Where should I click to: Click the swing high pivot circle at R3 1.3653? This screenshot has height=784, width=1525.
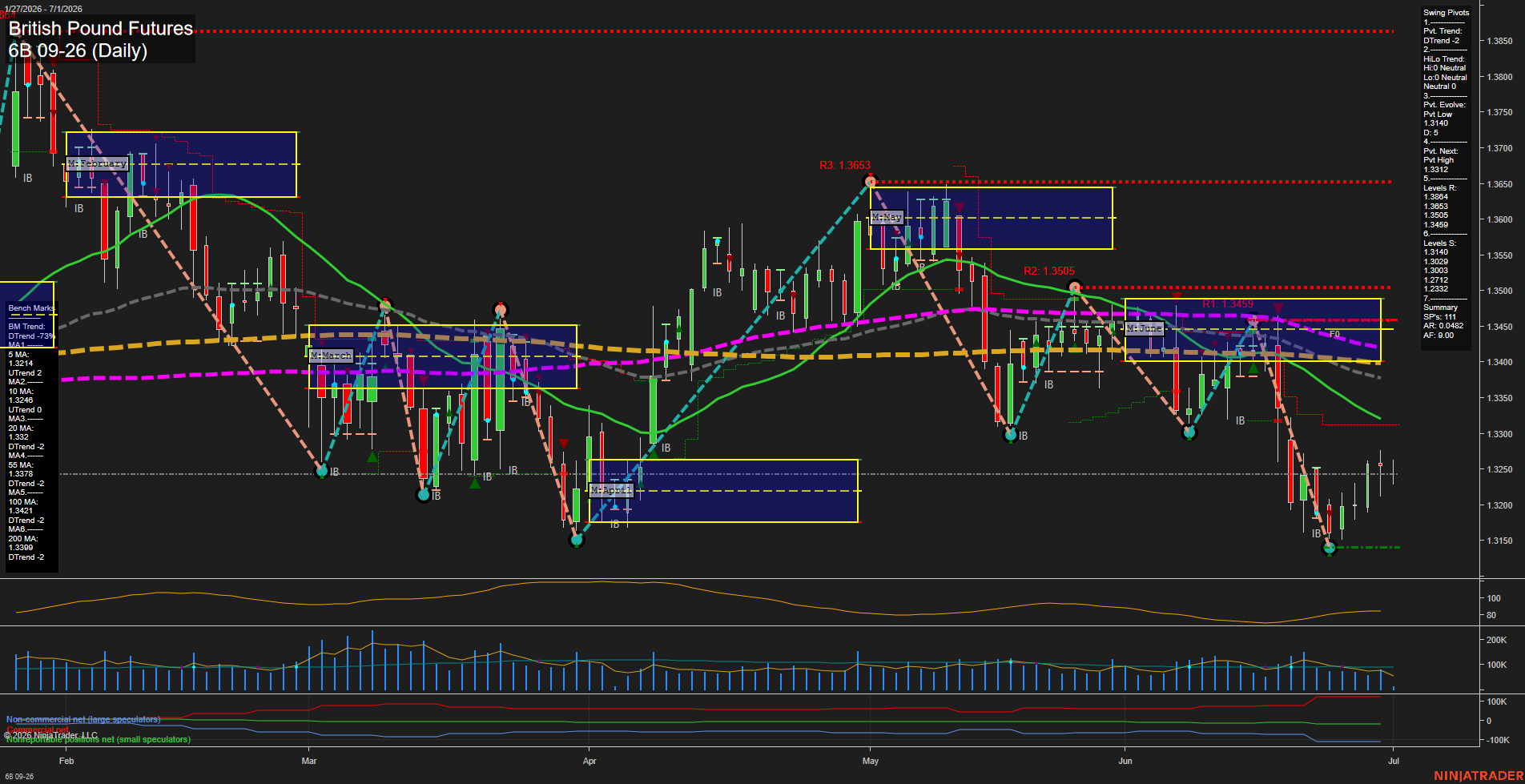click(871, 183)
